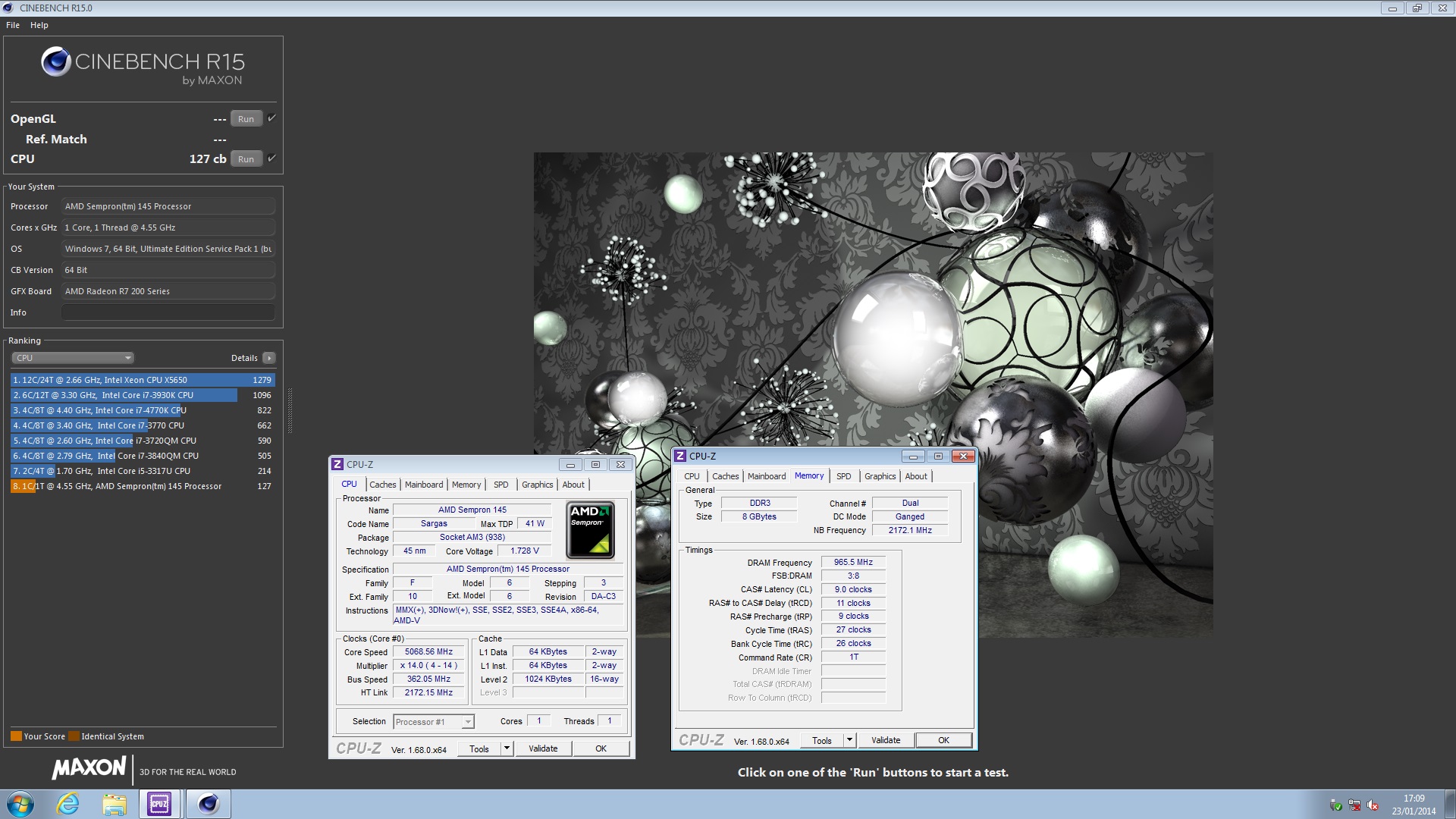Click the muted volume tray icon
Viewport: 1456px width, 819px height.
click(x=1373, y=805)
